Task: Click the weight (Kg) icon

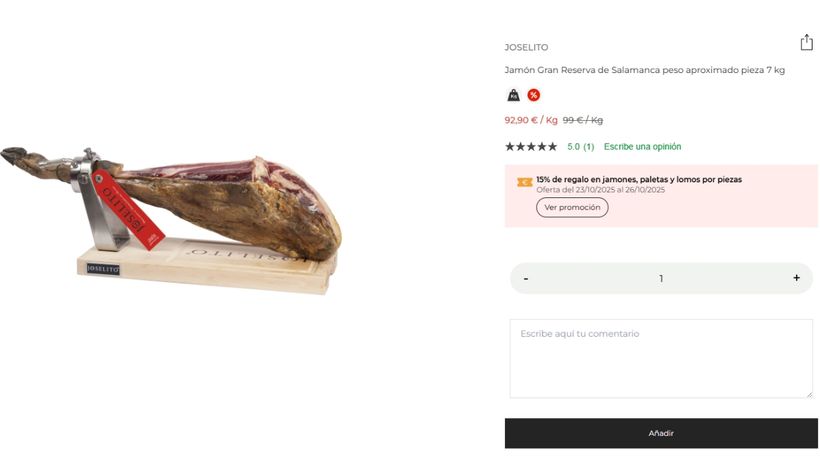Action: click(513, 95)
